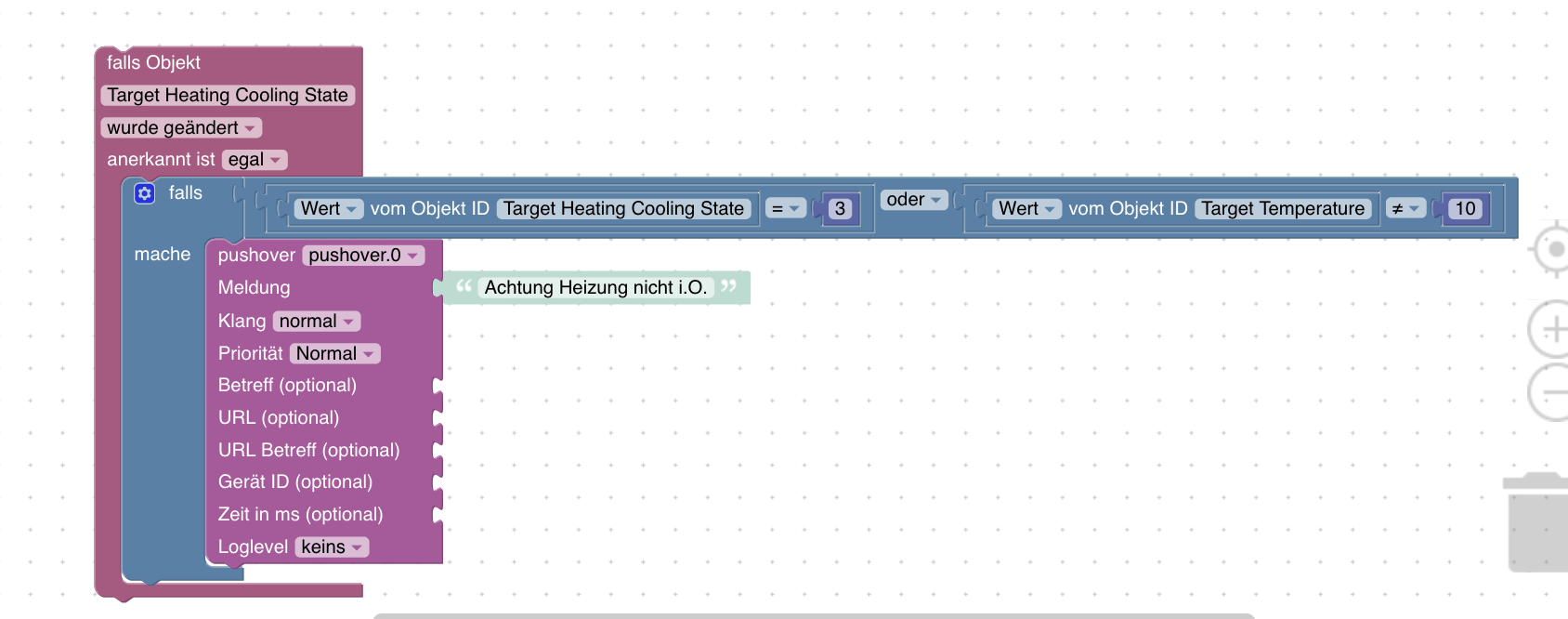Click the horizontal scrollbar at the bottom

click(814, 615)
